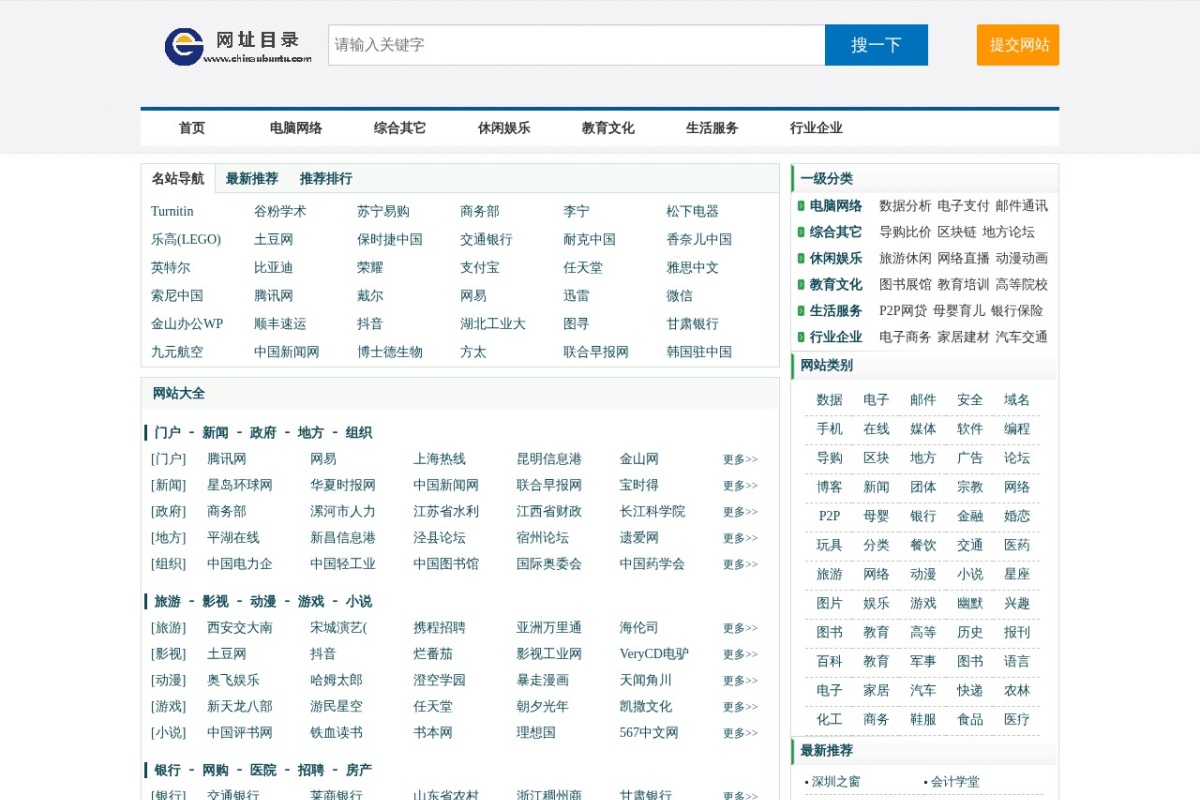The image size is (1200, 800).
Task: Click the green bullet icon beside 休闲娱乐
Action: tap(801, 258)
